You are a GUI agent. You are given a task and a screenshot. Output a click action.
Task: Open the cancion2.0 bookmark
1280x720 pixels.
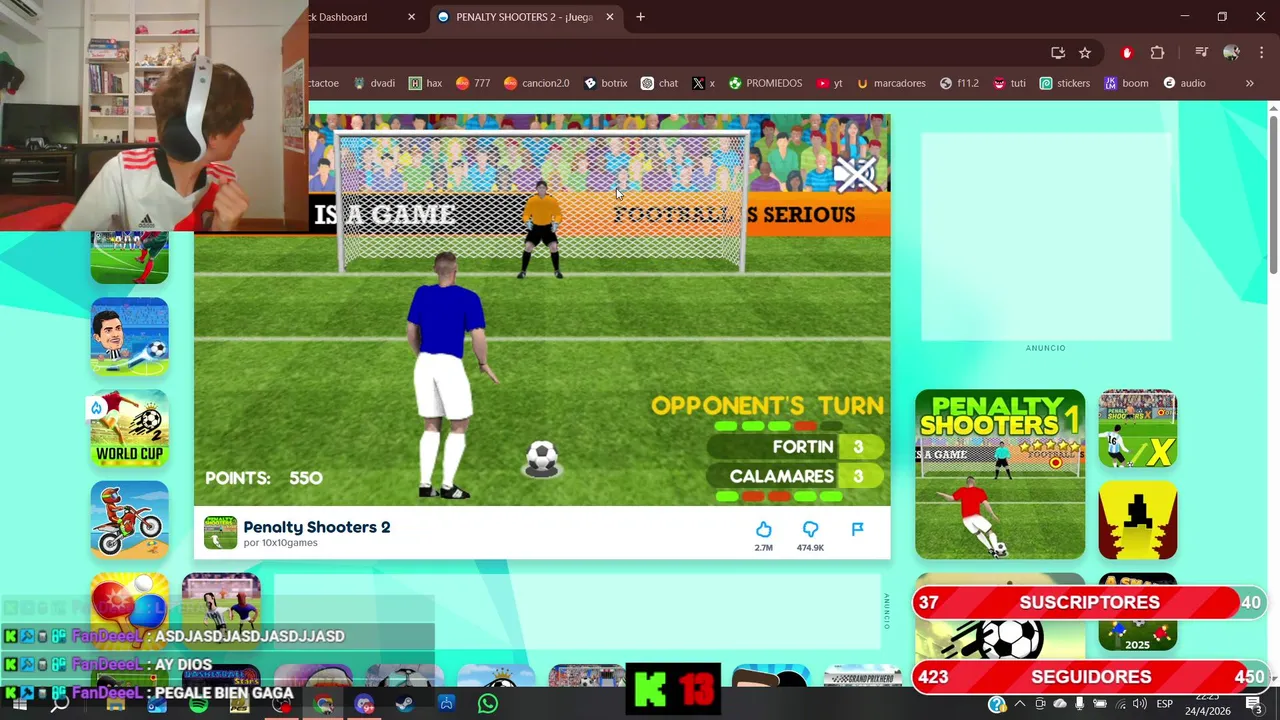[x=537, y=83]
